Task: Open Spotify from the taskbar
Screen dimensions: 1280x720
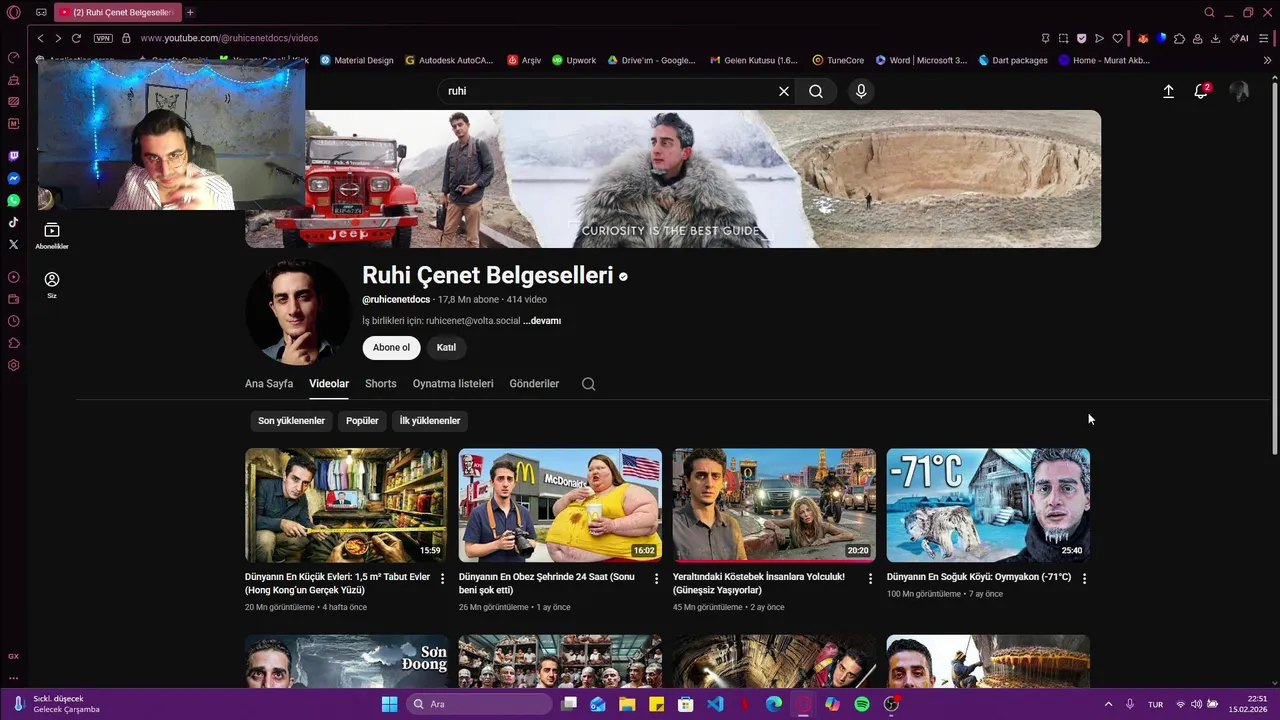Action: tap(862, 704)
